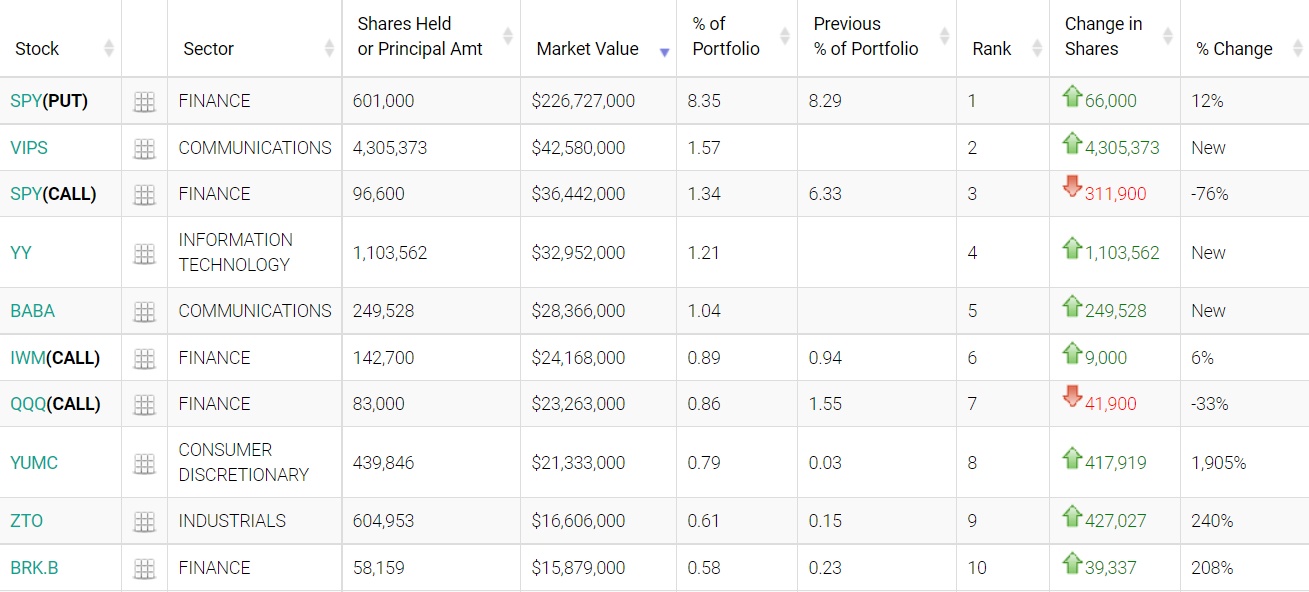Sort by Change in Shares header
This screenshot has width=1309, height=592.
[x=1104, y=37]
